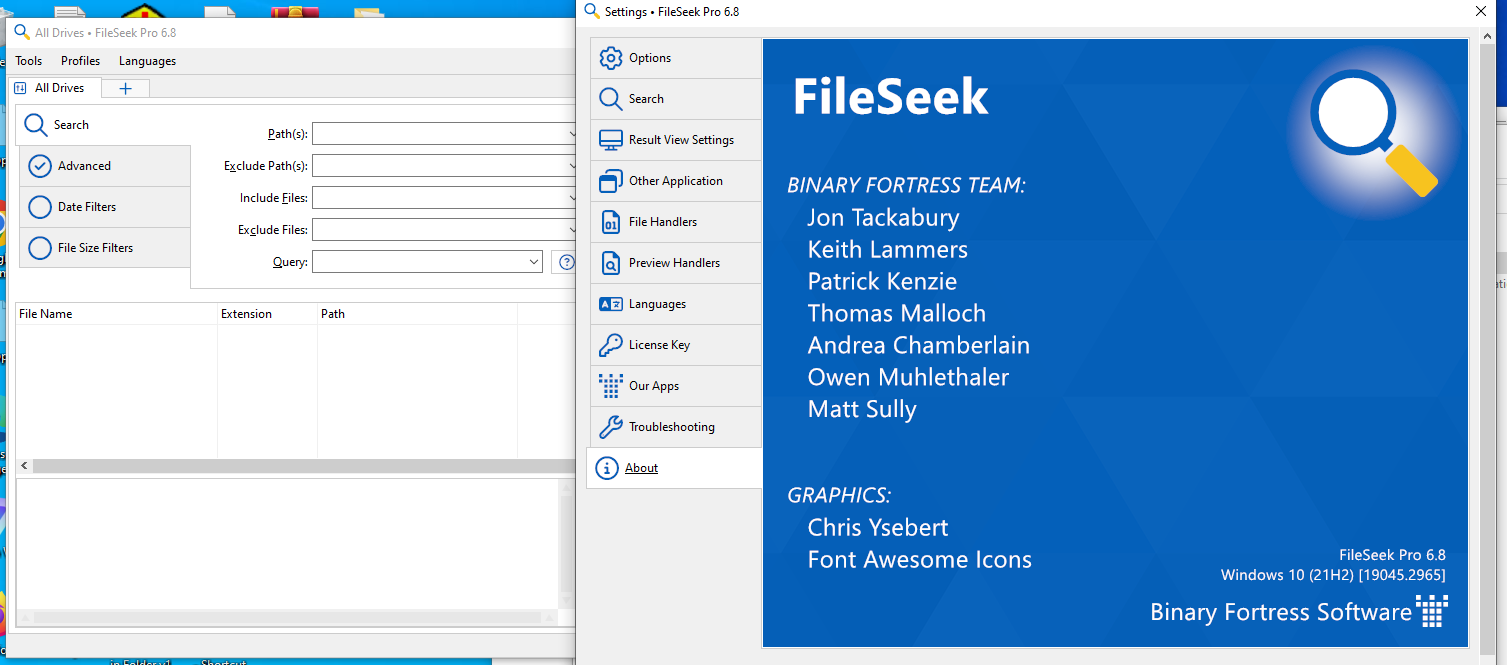Click the About link in sidebar
The image size is (1507, 665).
(641, 468)
